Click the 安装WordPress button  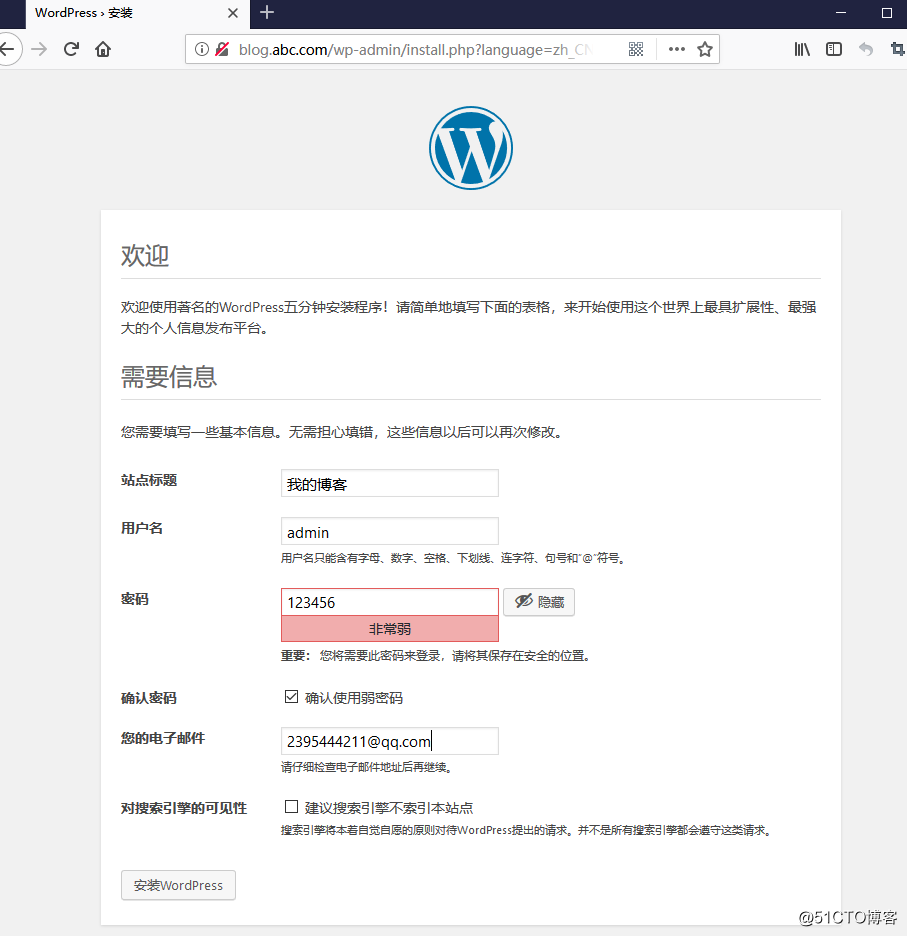[178, 885]
